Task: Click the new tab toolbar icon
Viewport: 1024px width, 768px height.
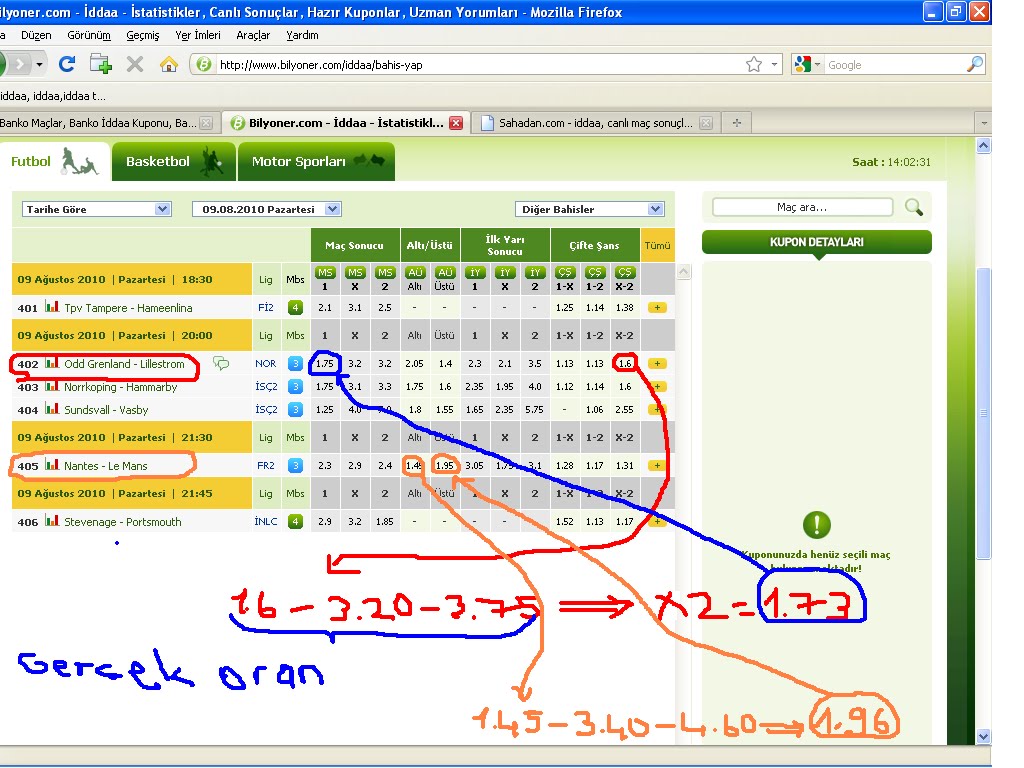Action: (x=101, y=64)
